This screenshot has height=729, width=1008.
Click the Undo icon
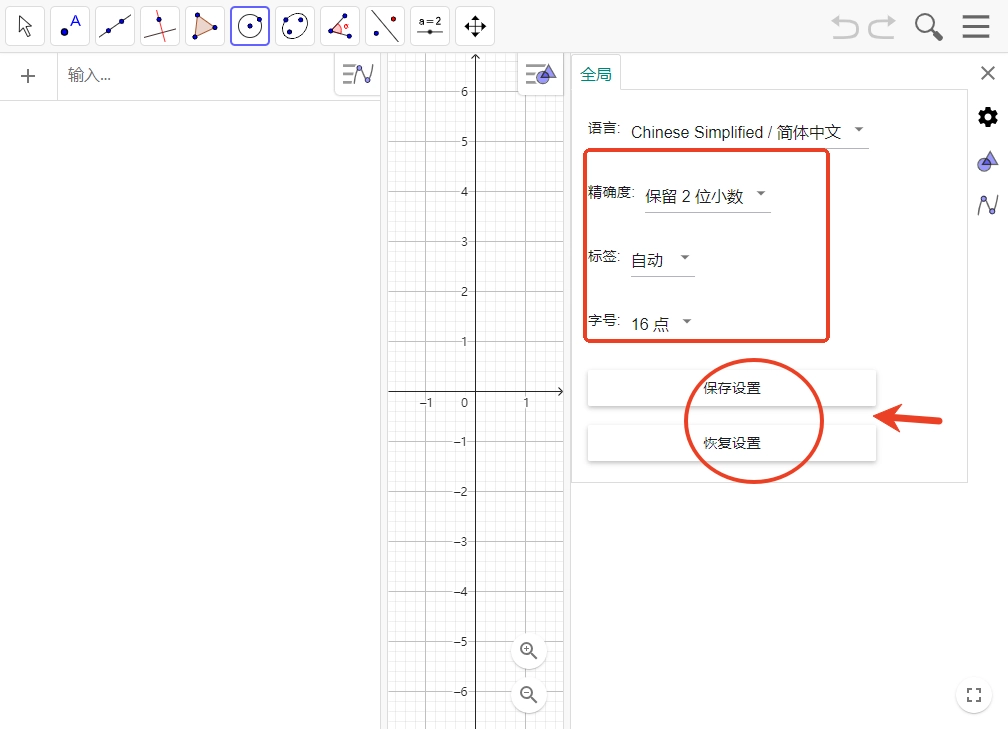click(843, 27)
